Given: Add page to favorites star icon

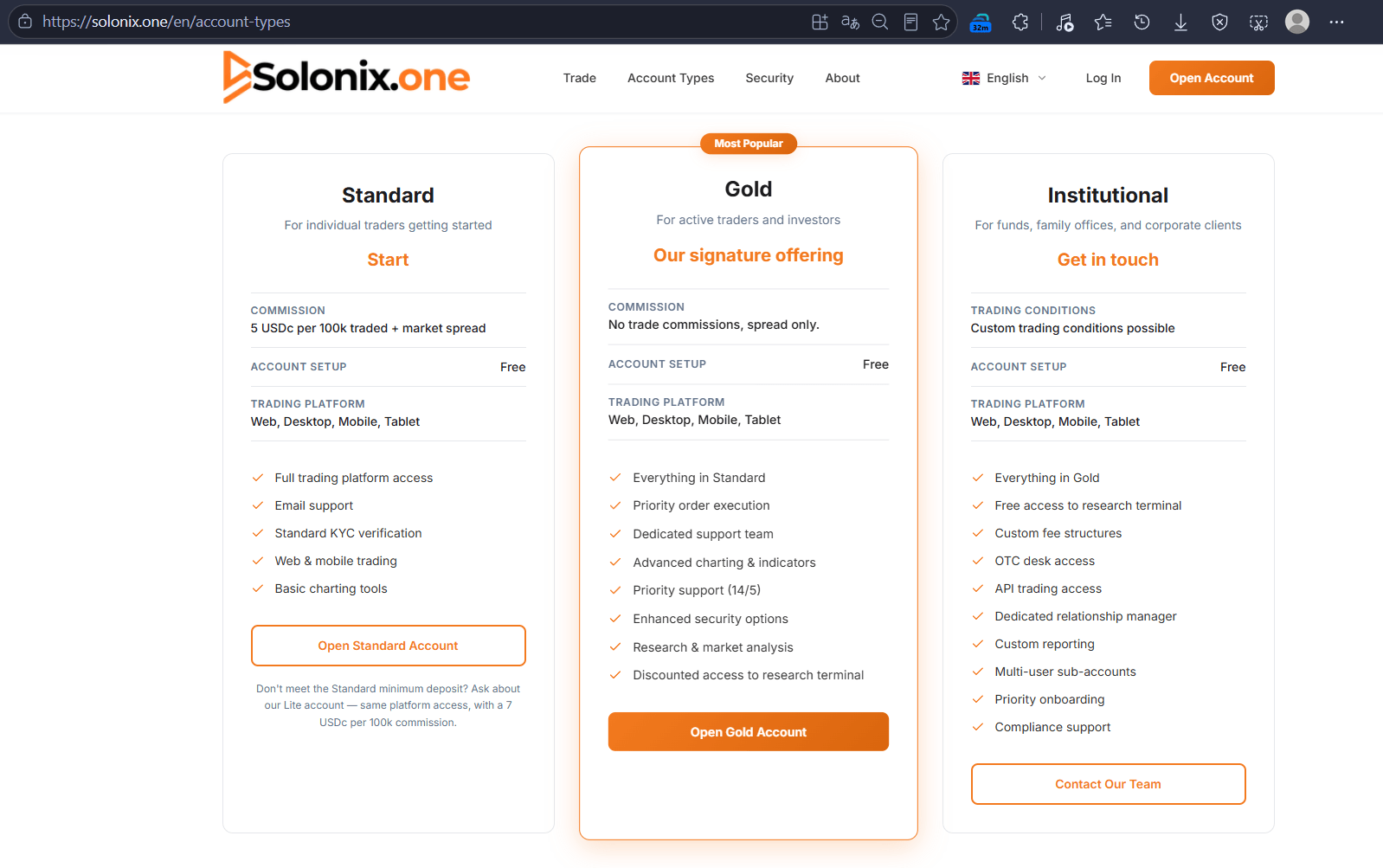Looking at the screenshot, I should [942, 23].
